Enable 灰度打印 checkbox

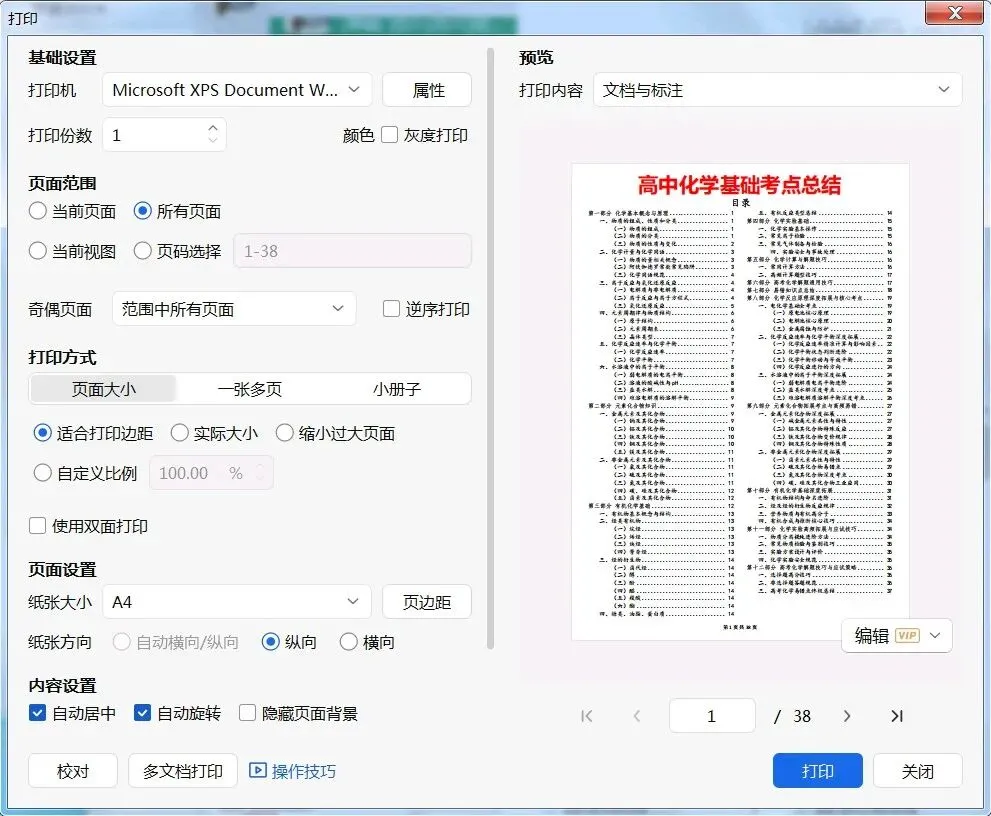point(389,135)
